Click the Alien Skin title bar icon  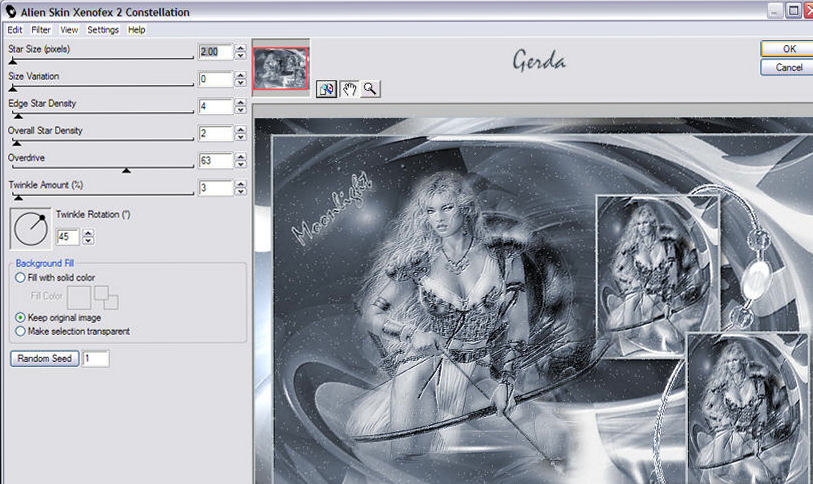pos(11,11)
